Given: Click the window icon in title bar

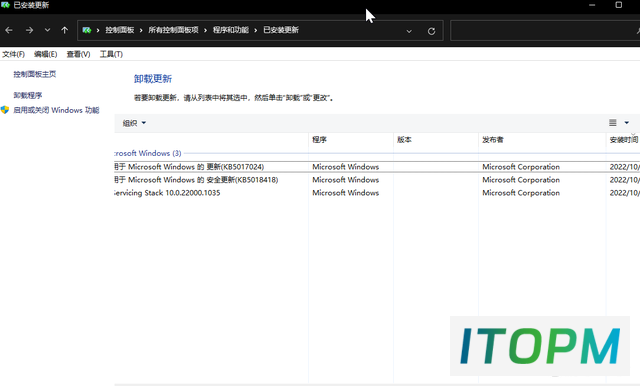Looking at the screenshot, I should [x=6, y=5].
